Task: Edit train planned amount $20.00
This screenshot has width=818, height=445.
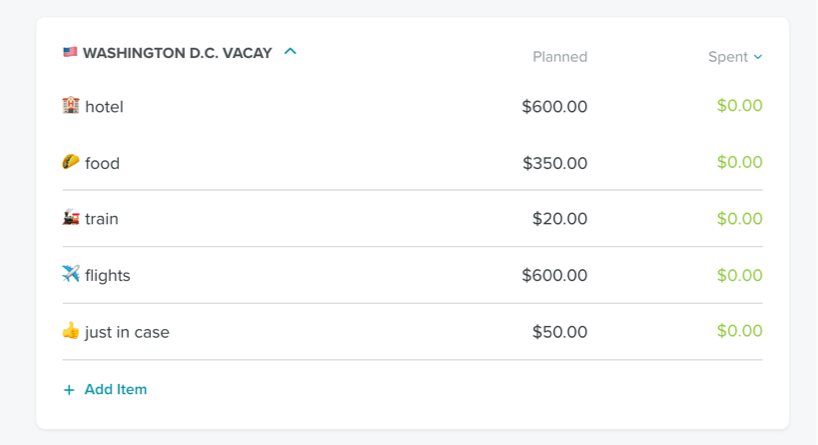Action: click(x=560, y=219)
